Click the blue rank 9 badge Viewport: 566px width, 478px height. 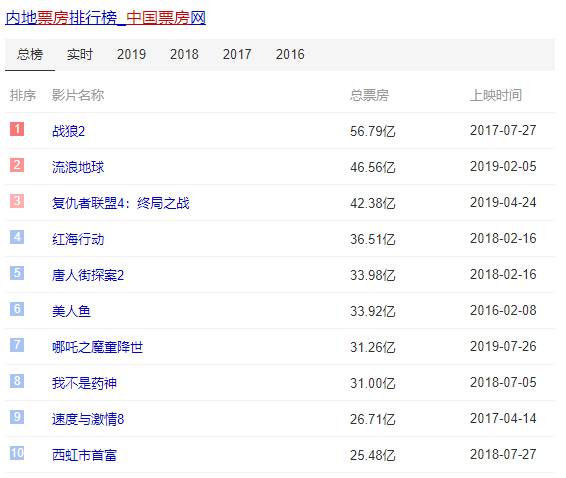tap(17, 417)
